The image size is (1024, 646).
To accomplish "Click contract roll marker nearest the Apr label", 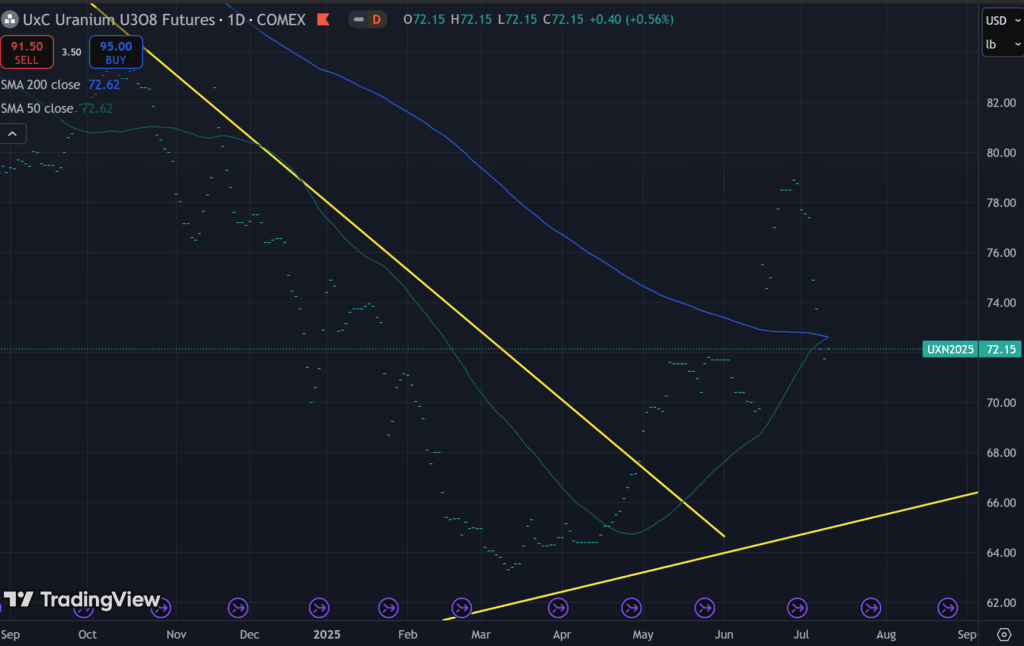I will pos(558,608).
